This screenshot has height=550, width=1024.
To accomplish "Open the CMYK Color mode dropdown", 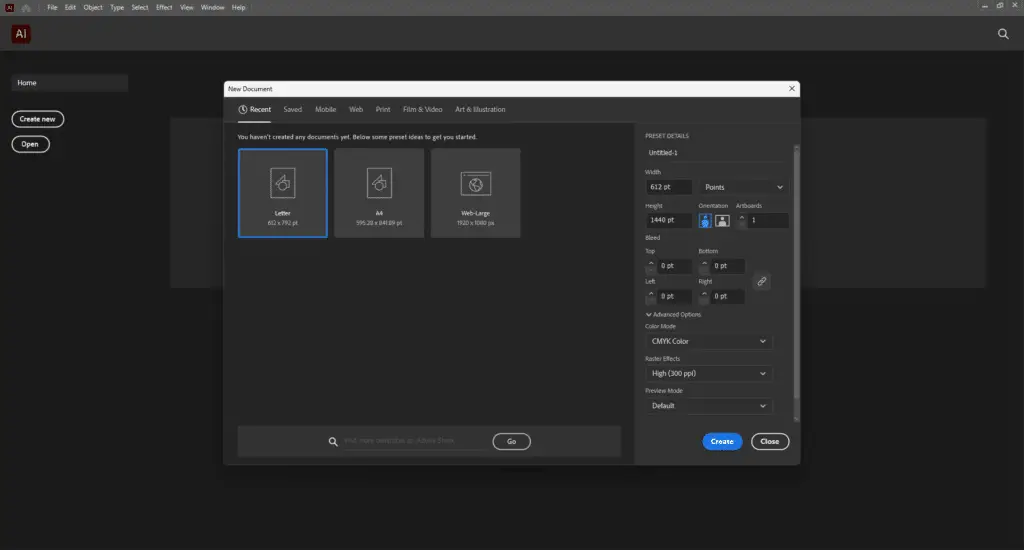I will coord(709,342).
